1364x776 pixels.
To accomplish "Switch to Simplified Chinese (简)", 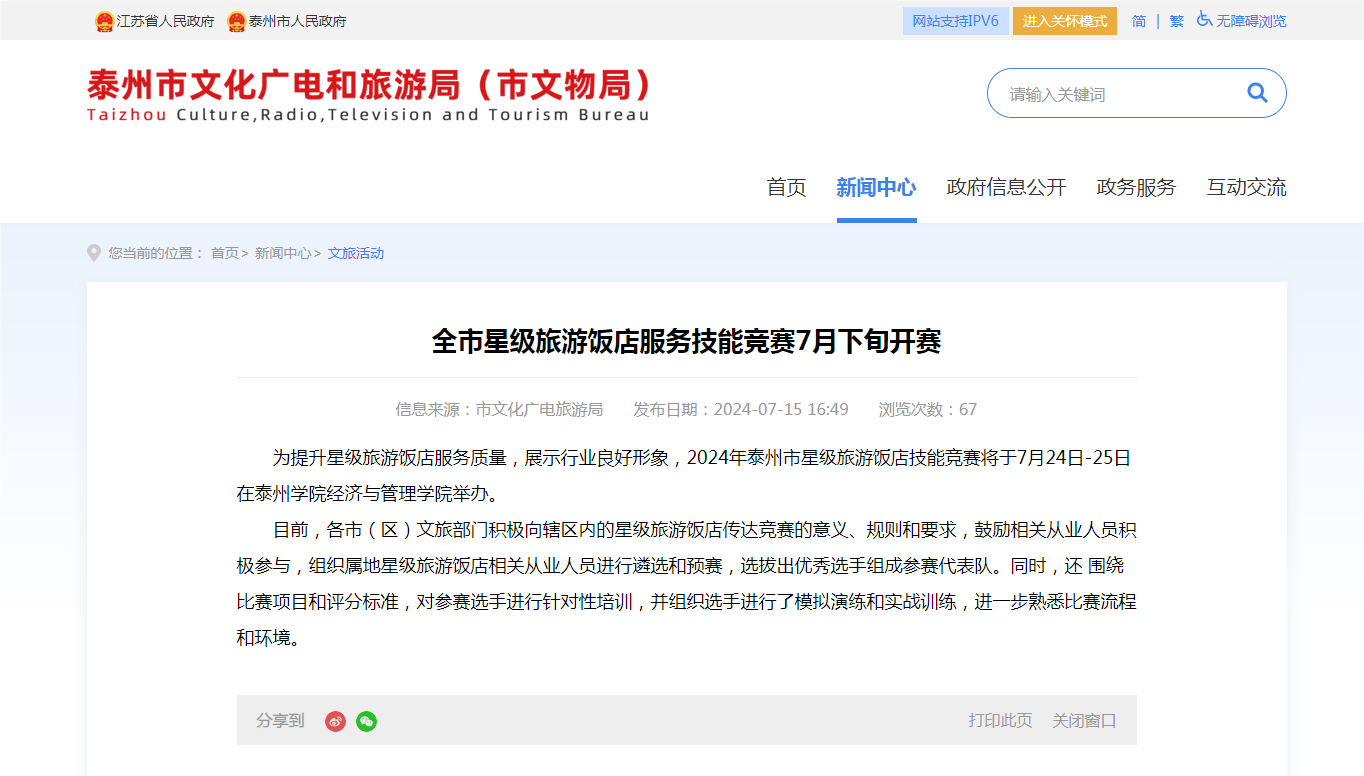I will (1139, 21).
